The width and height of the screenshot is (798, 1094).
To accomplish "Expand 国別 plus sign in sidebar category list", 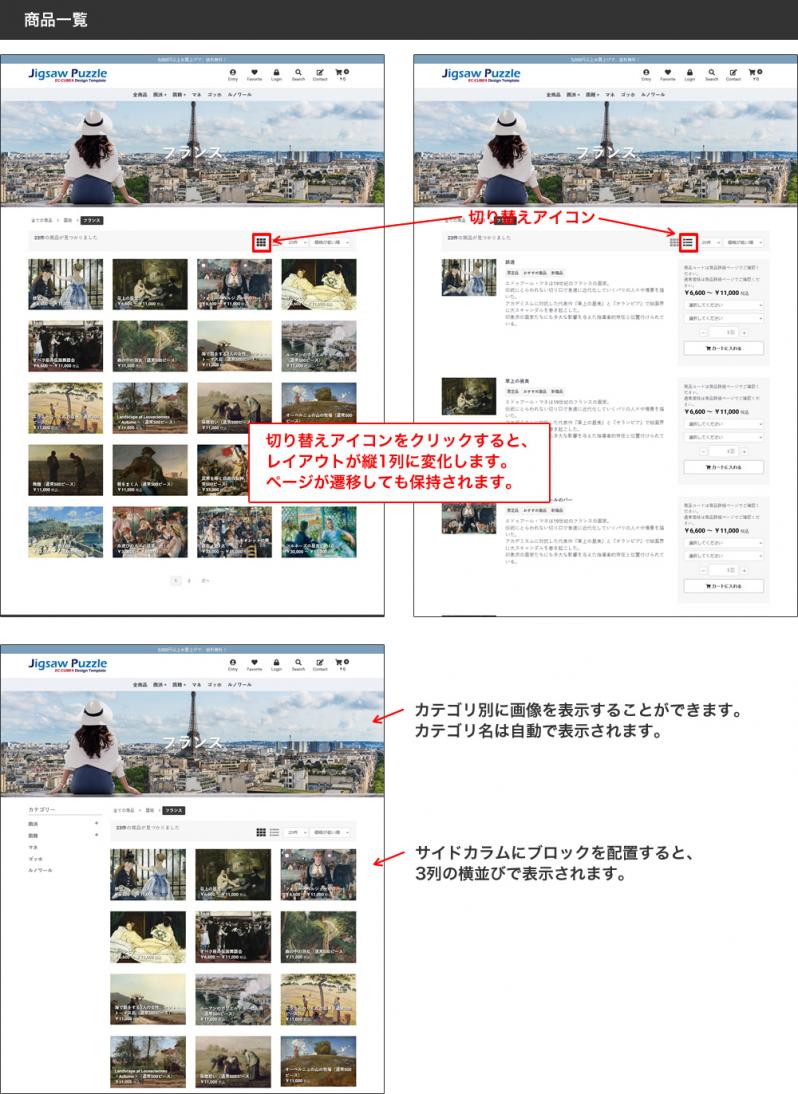I will 96,834.
